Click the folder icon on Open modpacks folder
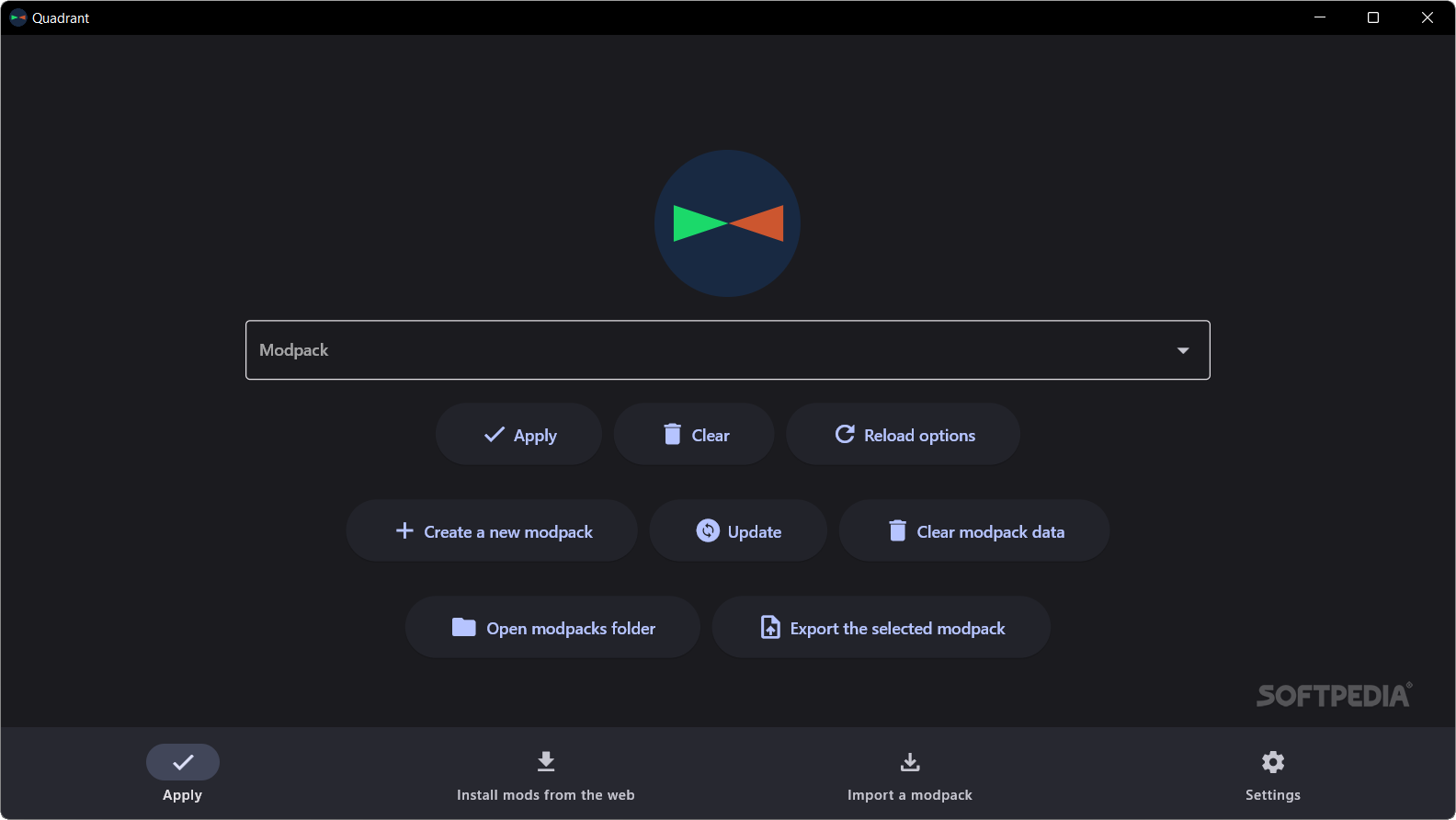Screen dimensions: 1456x820 (464, 627)
